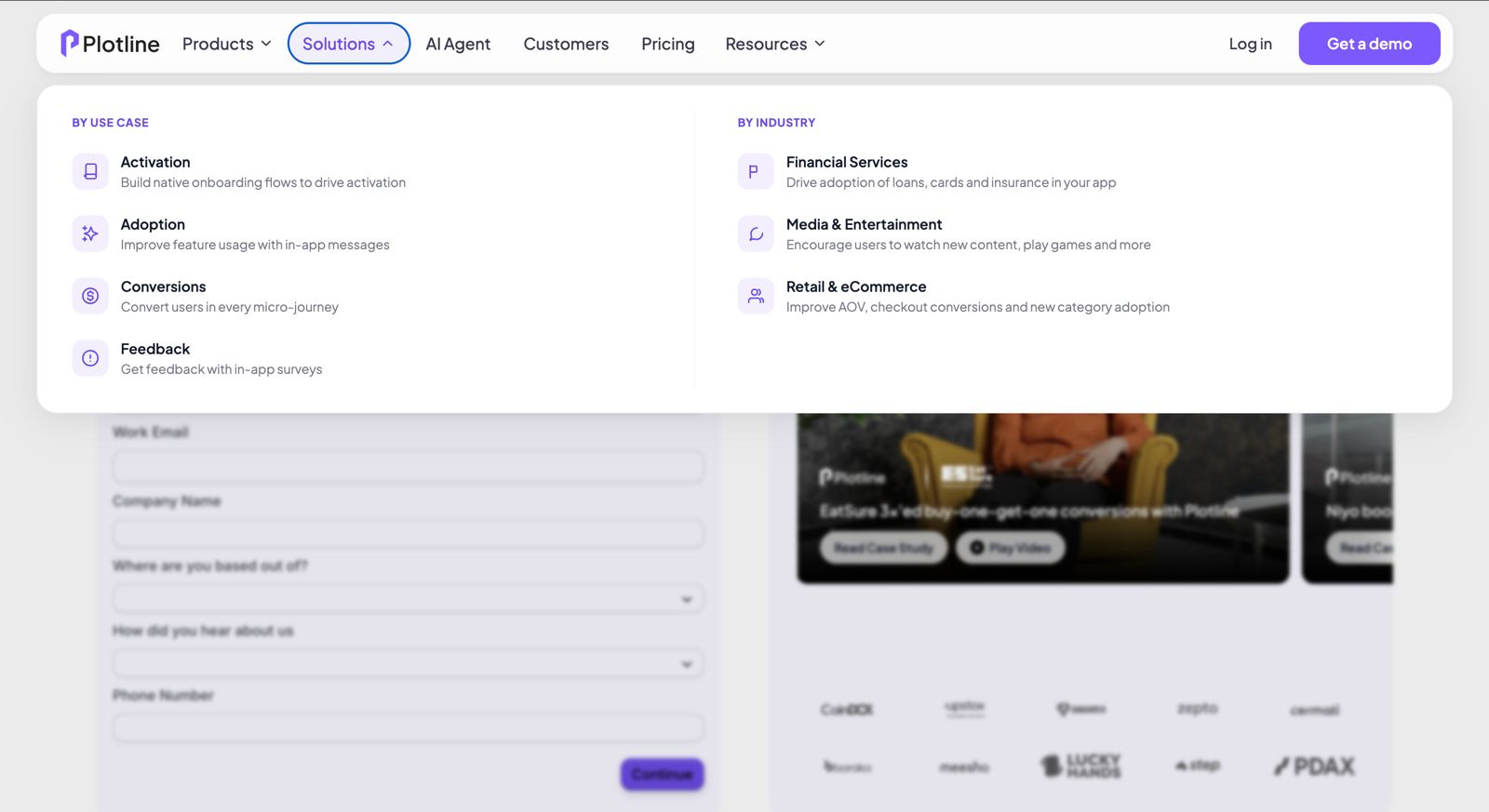
Task: Click the Phone Number input field
Action: (408, 728)
